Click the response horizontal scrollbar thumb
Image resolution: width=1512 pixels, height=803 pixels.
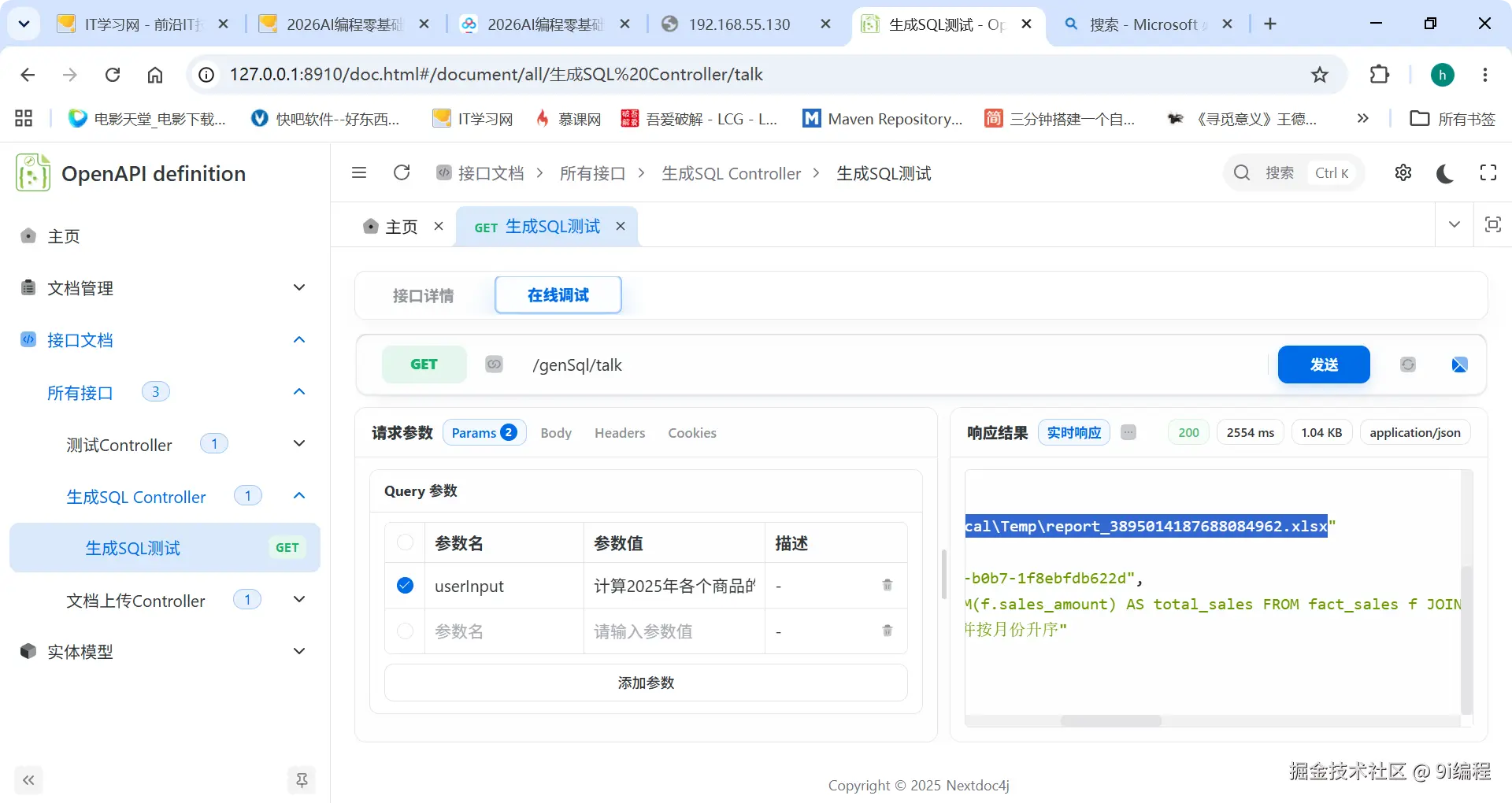point(1110,720)
